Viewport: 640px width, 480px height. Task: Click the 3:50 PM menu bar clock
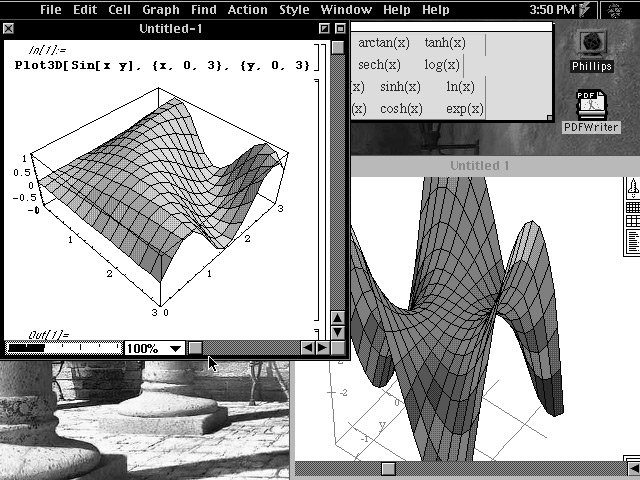[x=552, y=9]
